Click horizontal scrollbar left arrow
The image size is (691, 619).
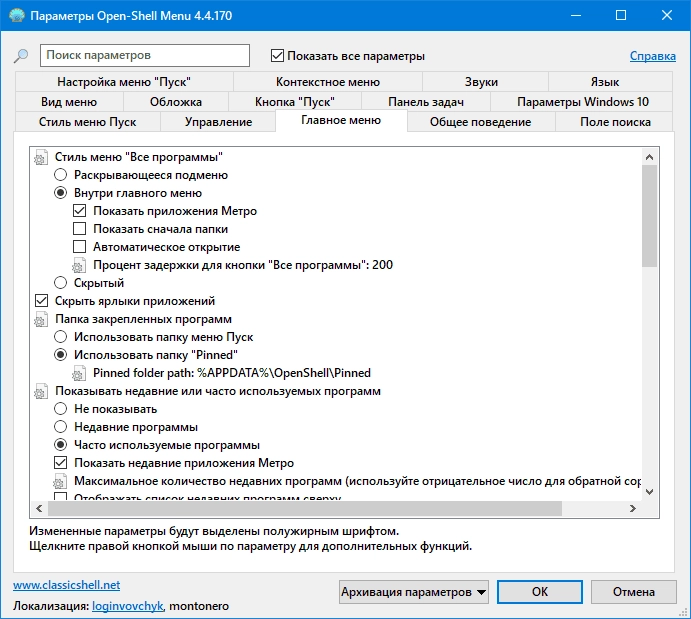click(x=39, y=508)
